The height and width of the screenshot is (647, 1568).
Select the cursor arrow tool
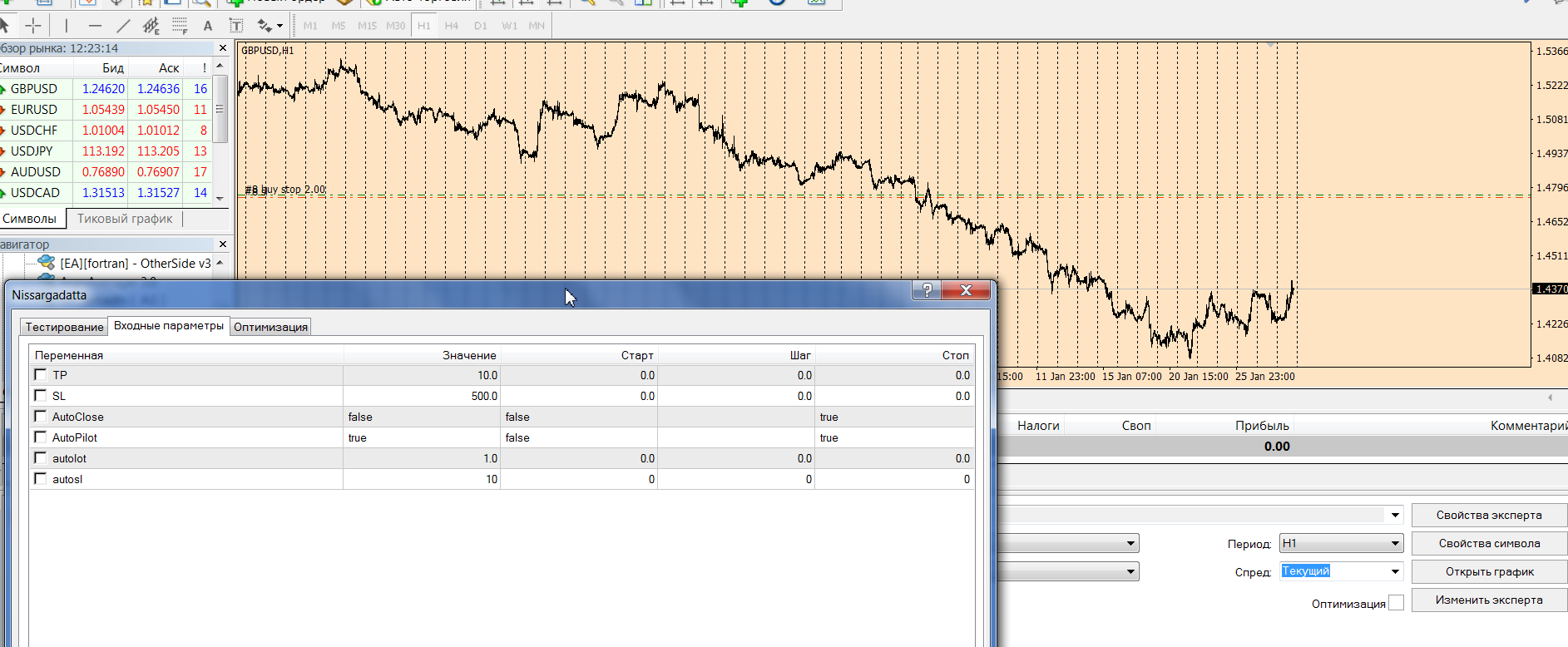4,26
